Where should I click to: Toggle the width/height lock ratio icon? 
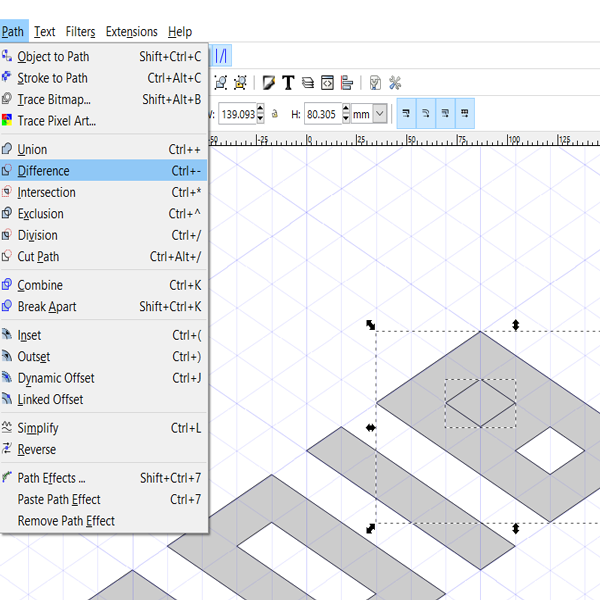coord(275,114)
